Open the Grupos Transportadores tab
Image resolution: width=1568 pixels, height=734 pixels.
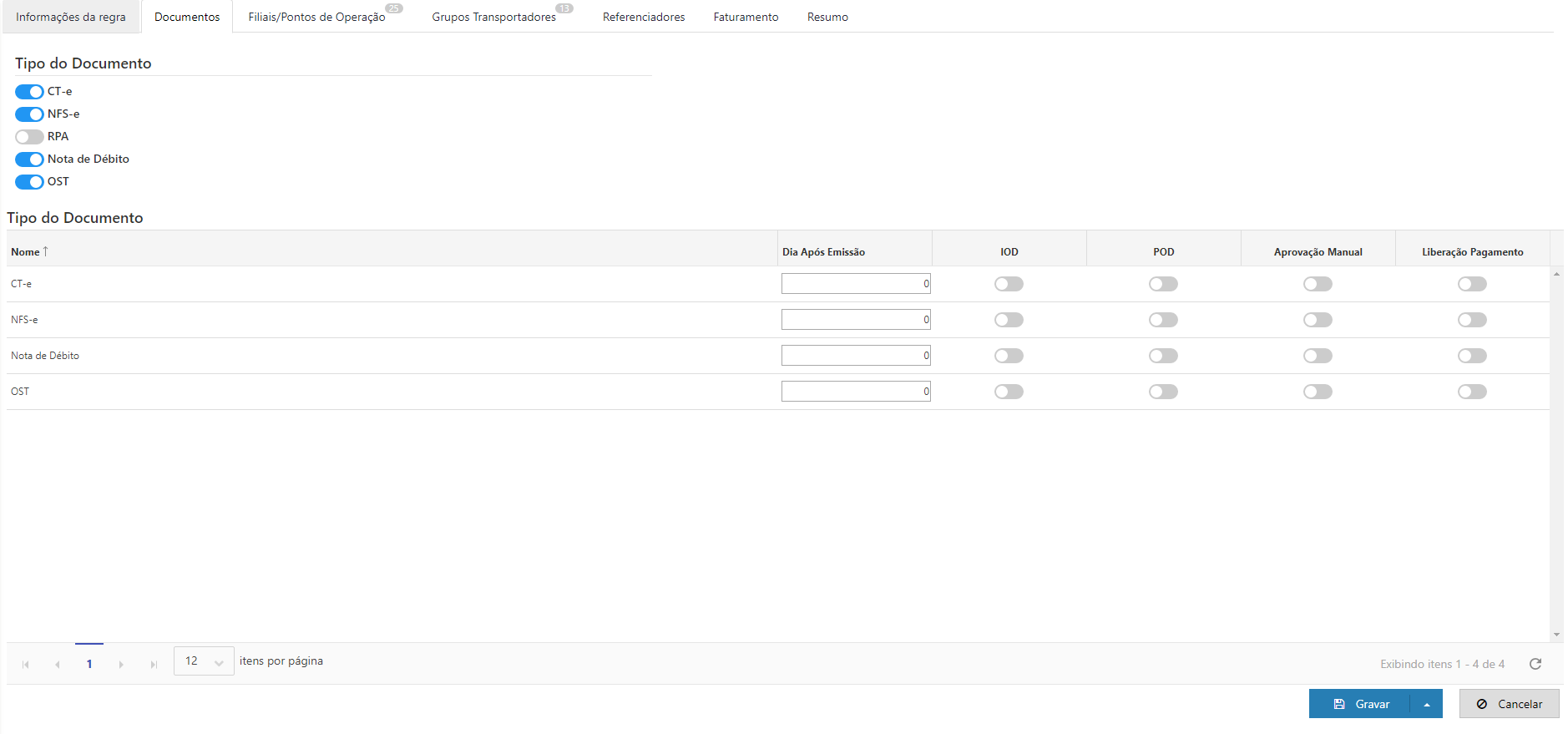click(x=494, y=17)
